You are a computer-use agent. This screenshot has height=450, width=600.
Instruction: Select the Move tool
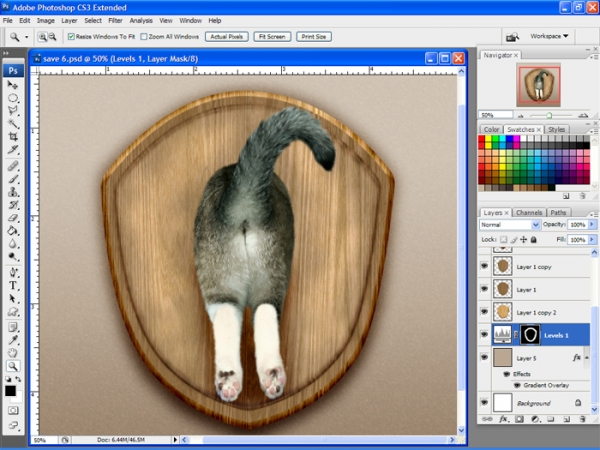tap(13, 85)
